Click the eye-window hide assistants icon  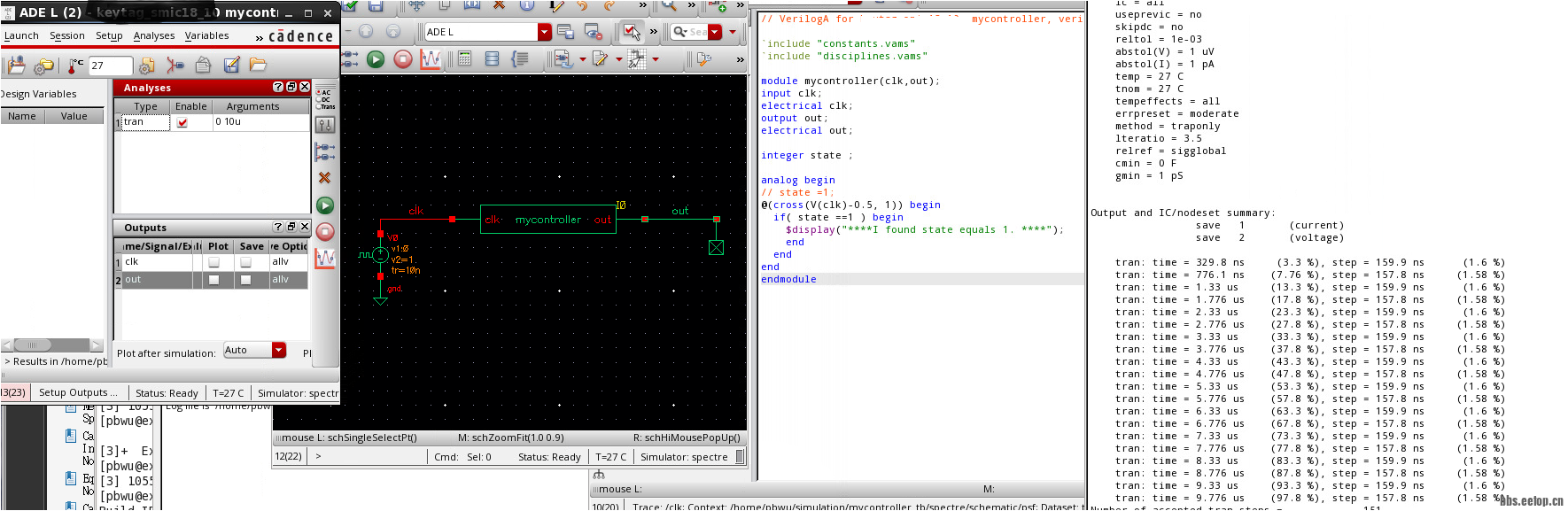tap(593, 32)
